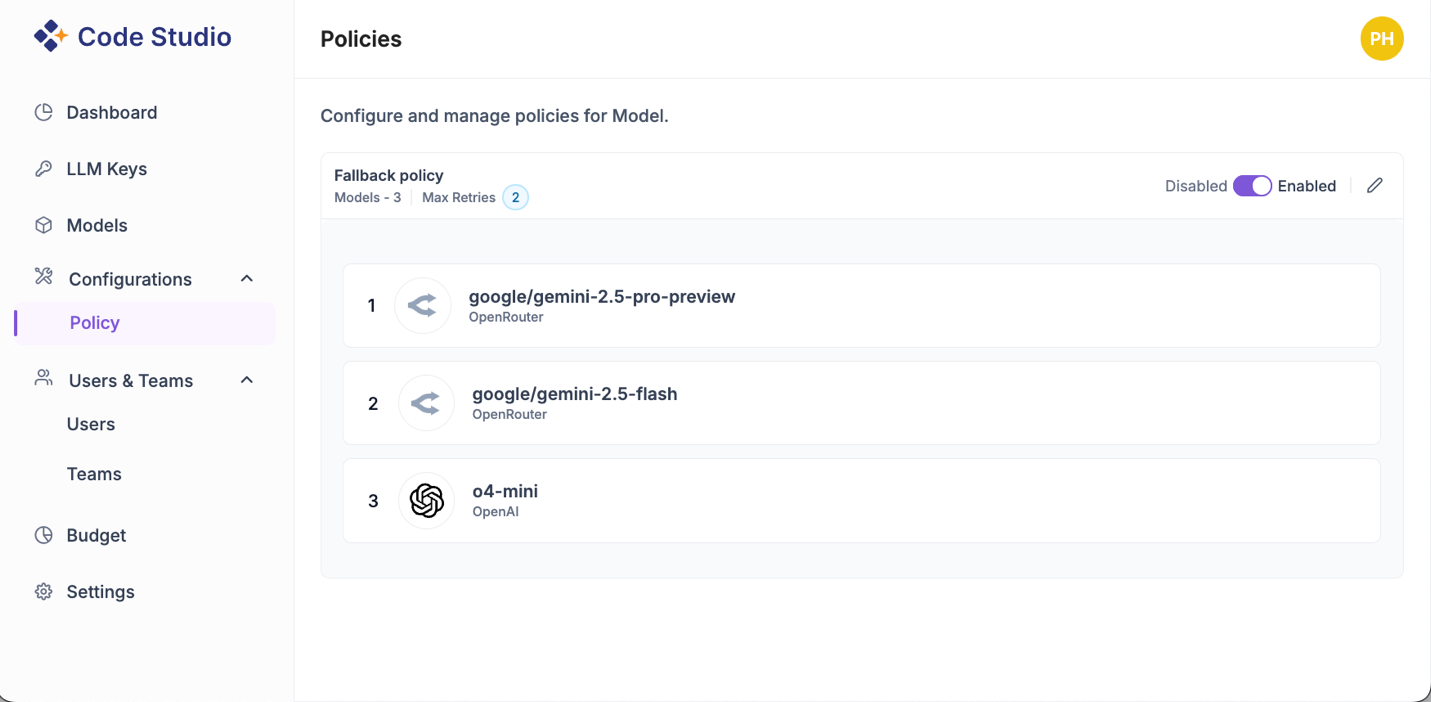
Task: Open the PH profile avatar
Action: (1382, 38)
